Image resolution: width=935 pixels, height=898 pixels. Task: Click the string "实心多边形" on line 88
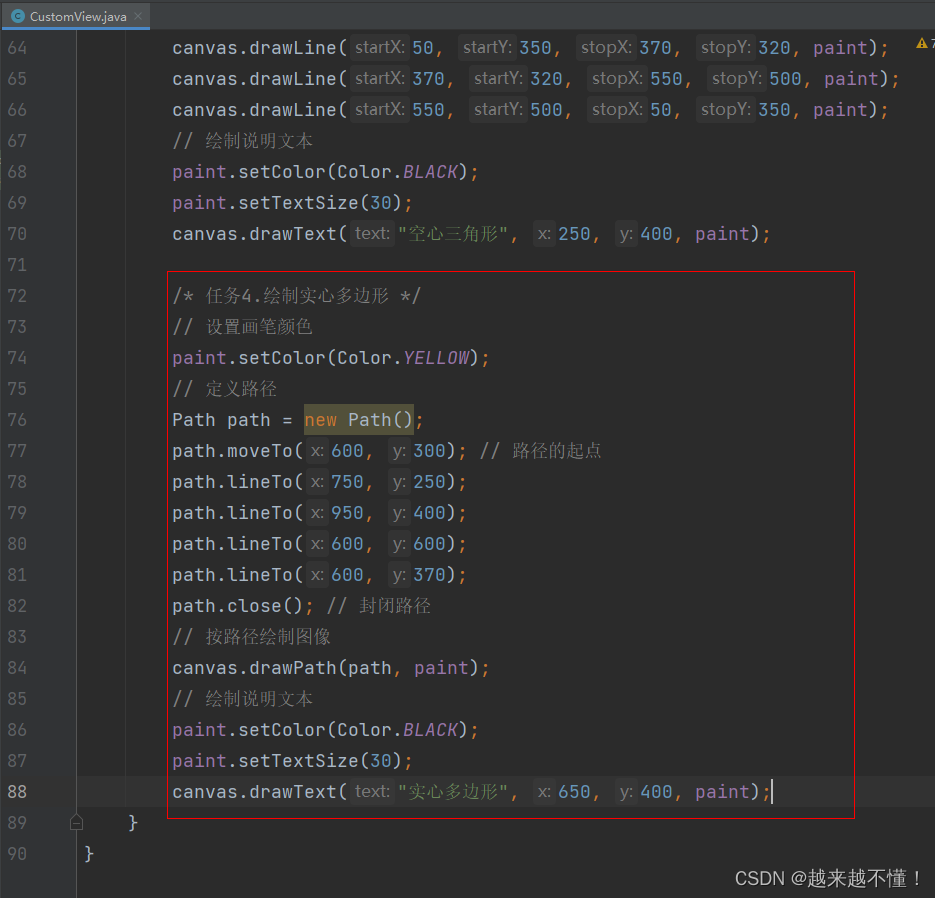point(453,792)
